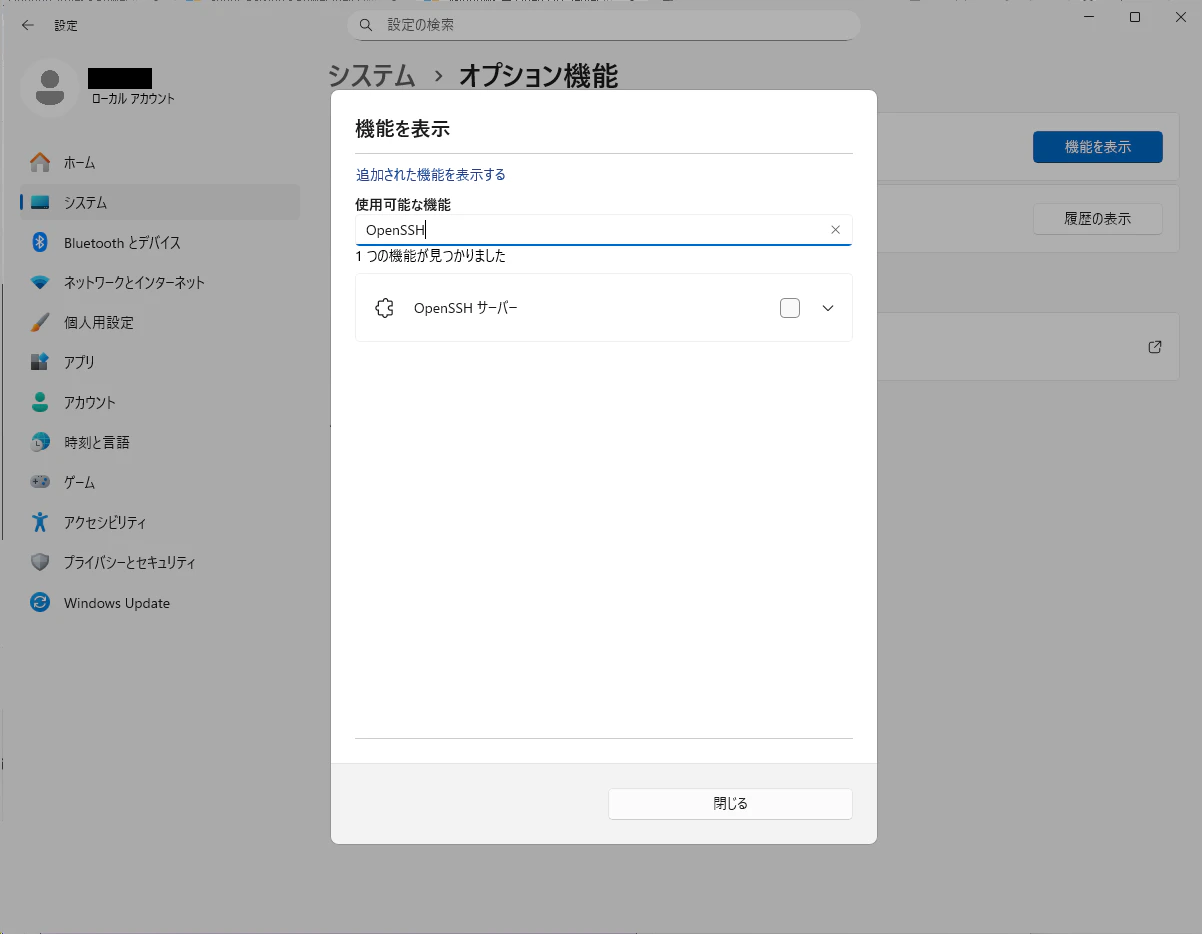Click the アクセシビリティ figure icon

pyautogui.click(x=40, y=522)
